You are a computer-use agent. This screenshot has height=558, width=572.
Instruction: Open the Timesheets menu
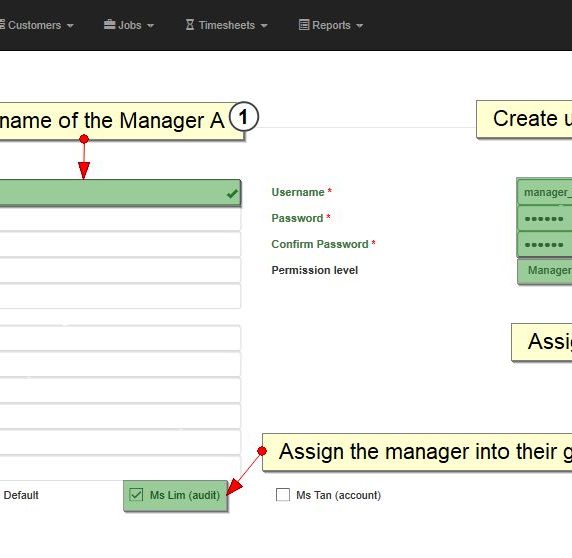click(227, 25)
